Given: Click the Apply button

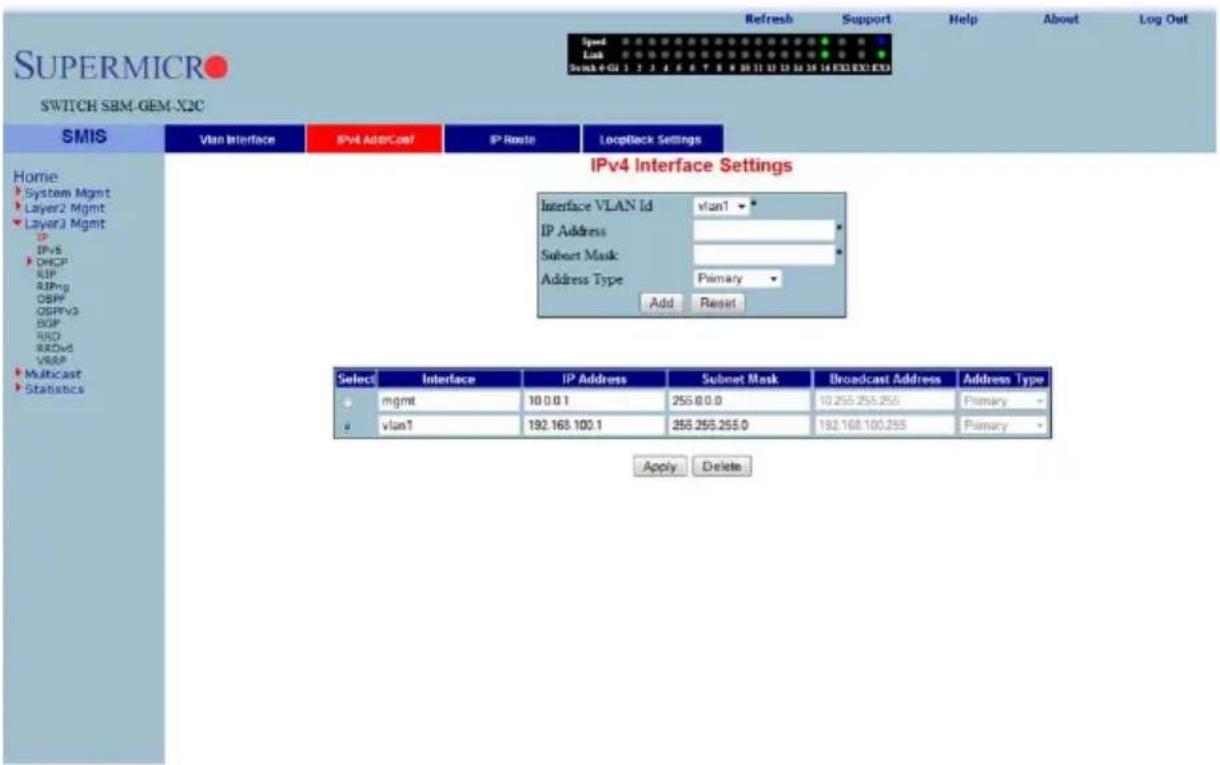Looking at the screenshot, I should (x=659, y=467).
